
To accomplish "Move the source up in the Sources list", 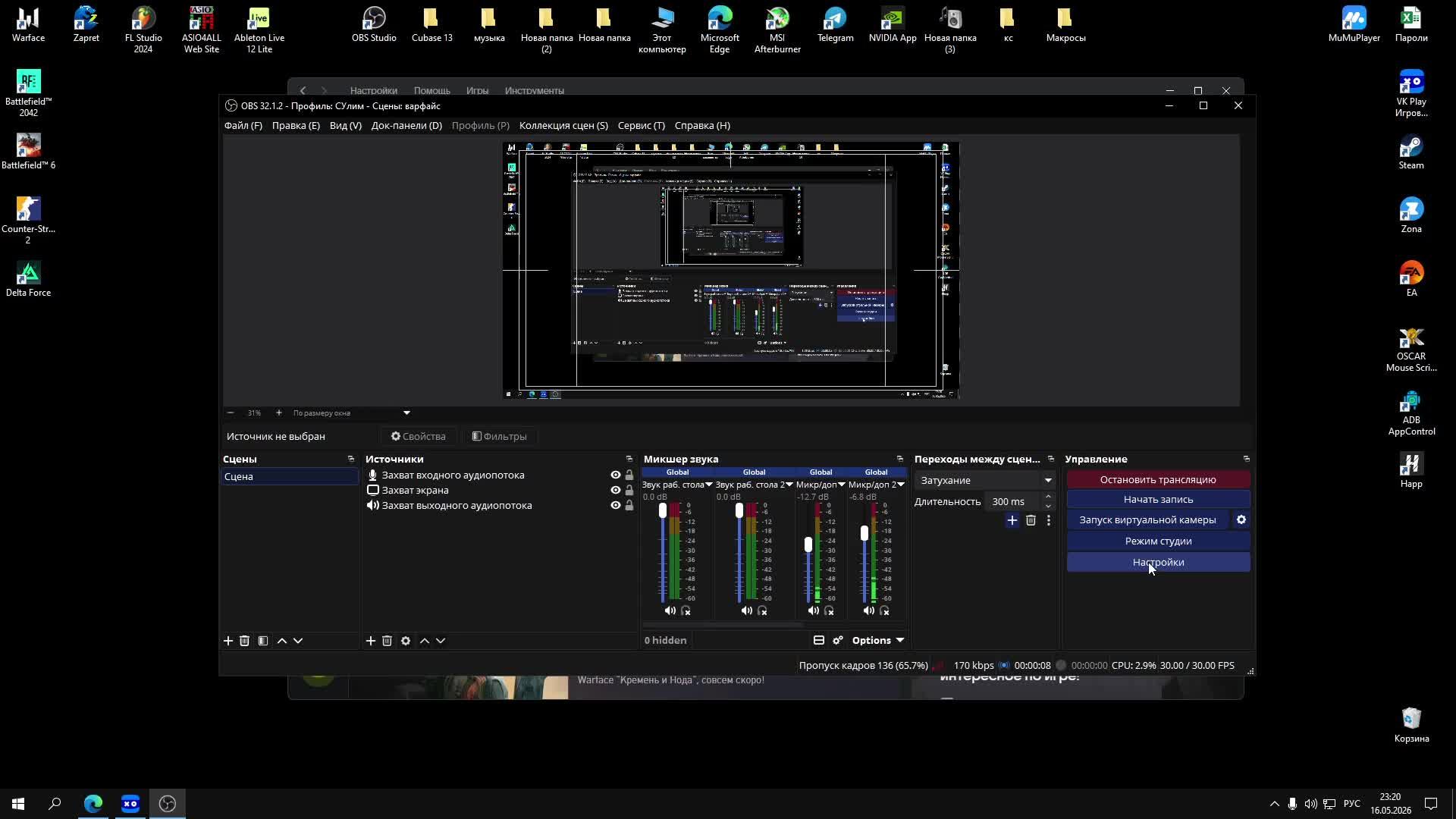I will pos(425,641).
